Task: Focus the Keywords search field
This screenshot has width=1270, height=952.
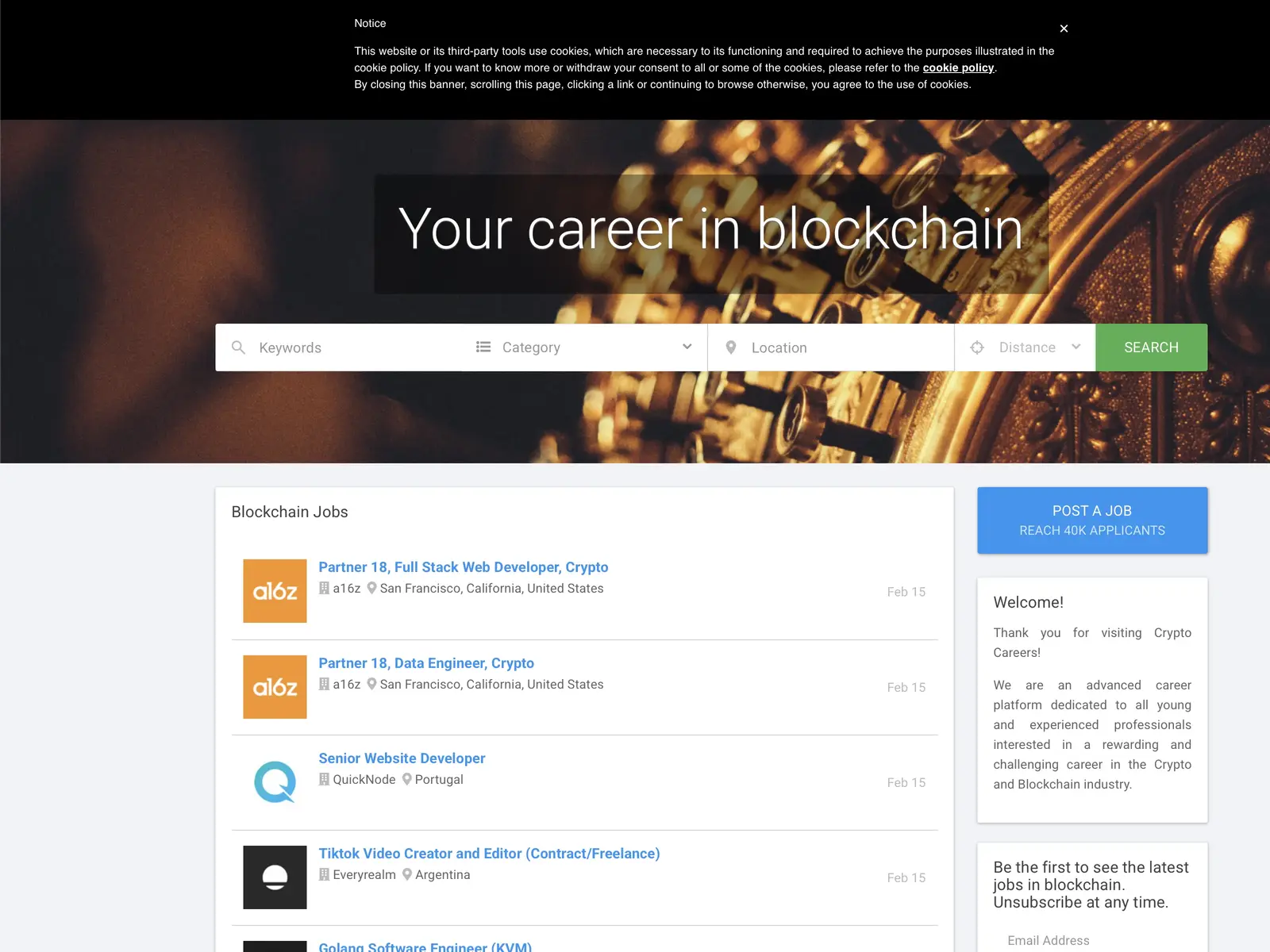Action: point(339,347)
